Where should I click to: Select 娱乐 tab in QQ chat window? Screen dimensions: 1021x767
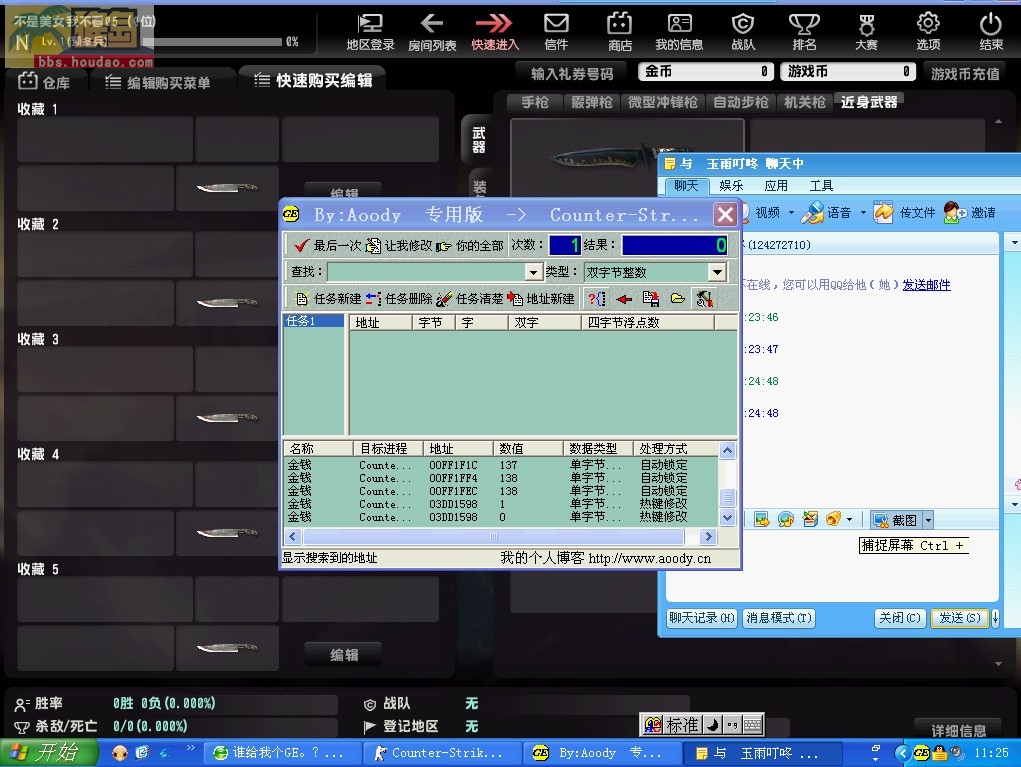(731, 186)
